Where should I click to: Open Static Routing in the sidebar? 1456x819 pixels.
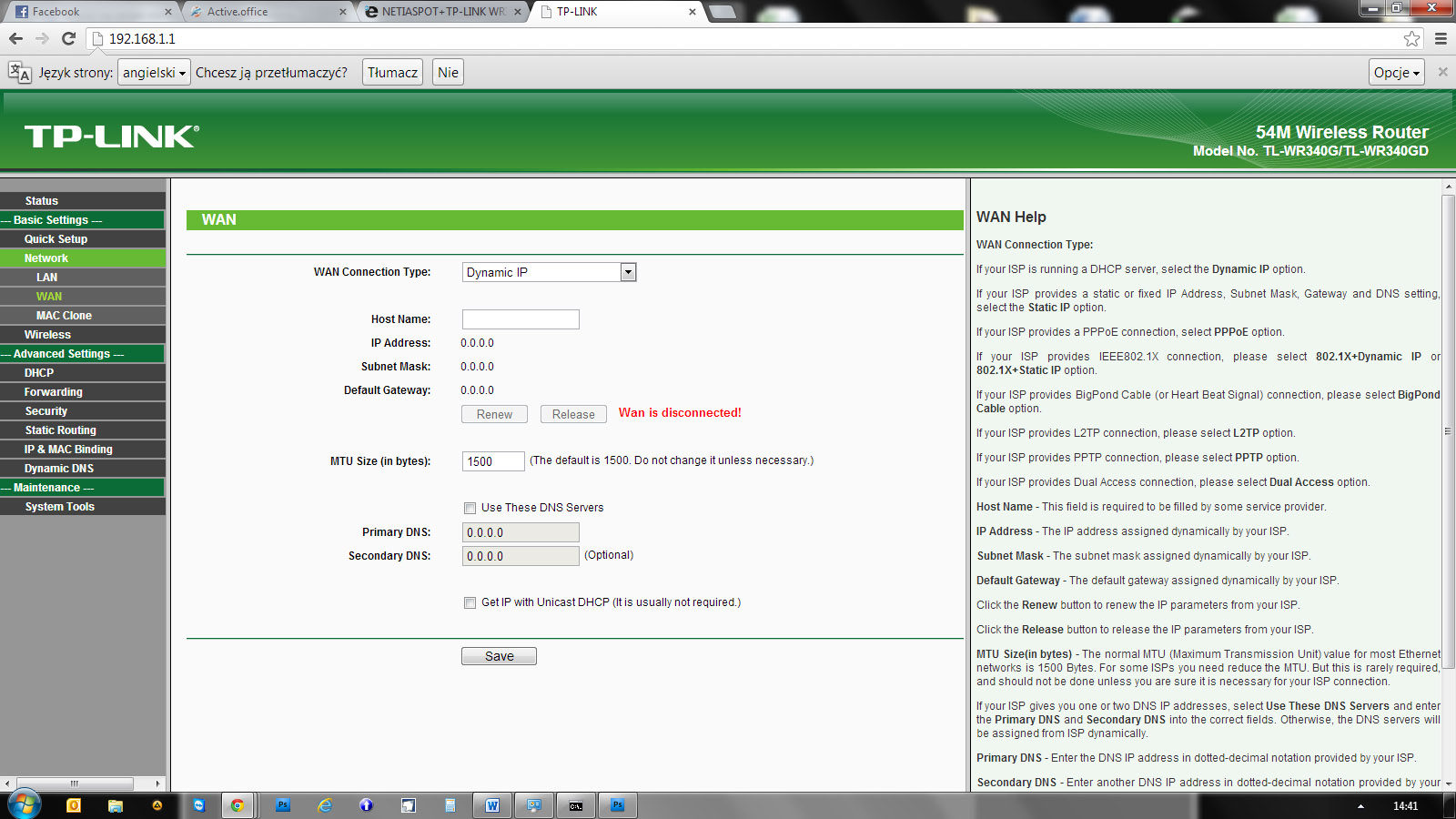tap(61, 430)
